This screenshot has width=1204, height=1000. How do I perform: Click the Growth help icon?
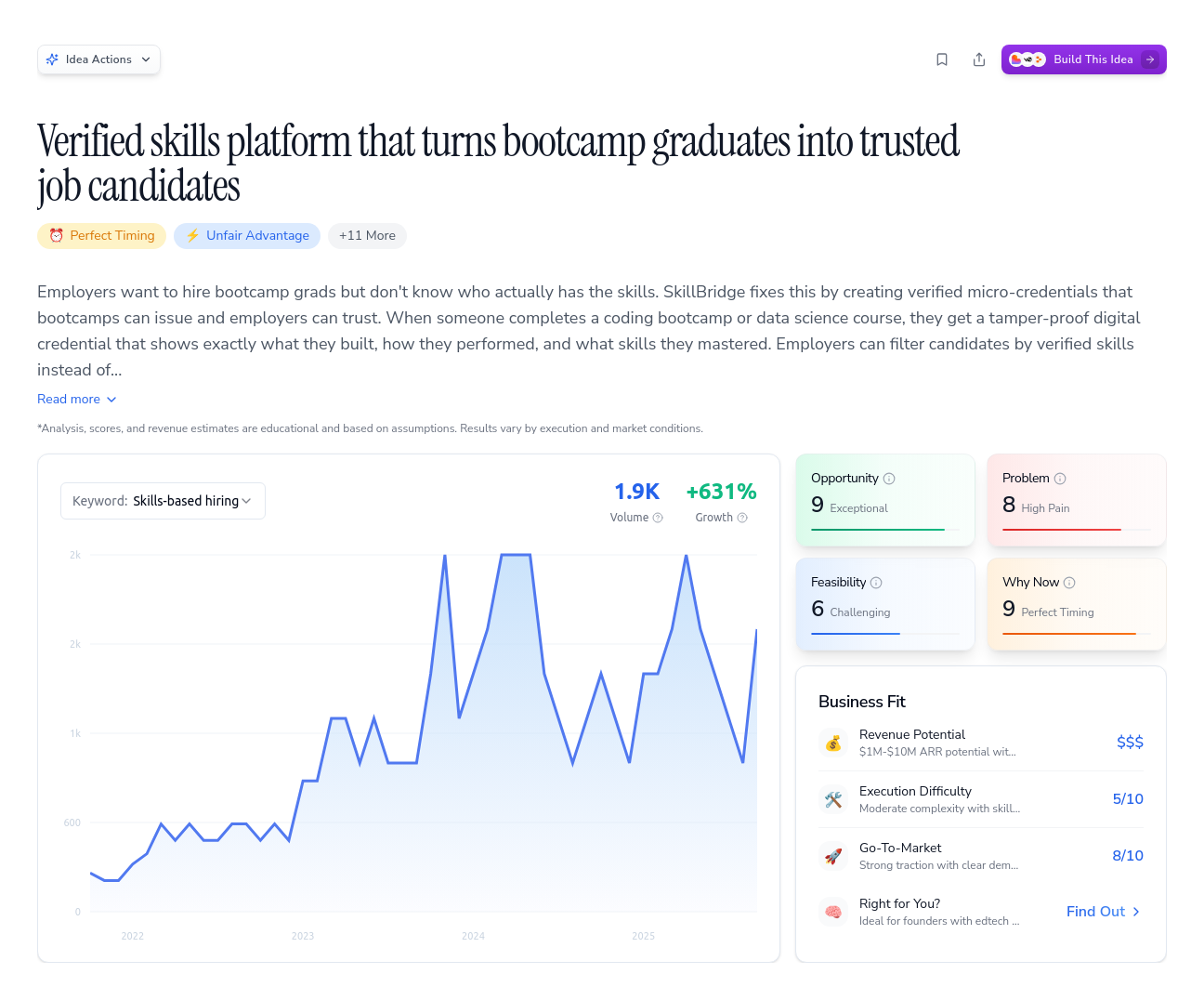742,518
